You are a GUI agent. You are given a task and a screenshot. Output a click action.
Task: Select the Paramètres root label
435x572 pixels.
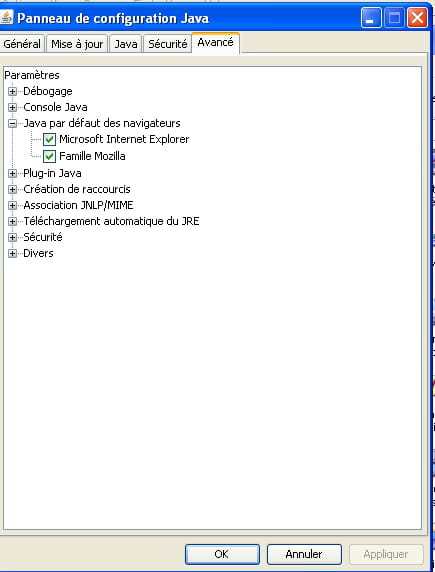point(32,75)
